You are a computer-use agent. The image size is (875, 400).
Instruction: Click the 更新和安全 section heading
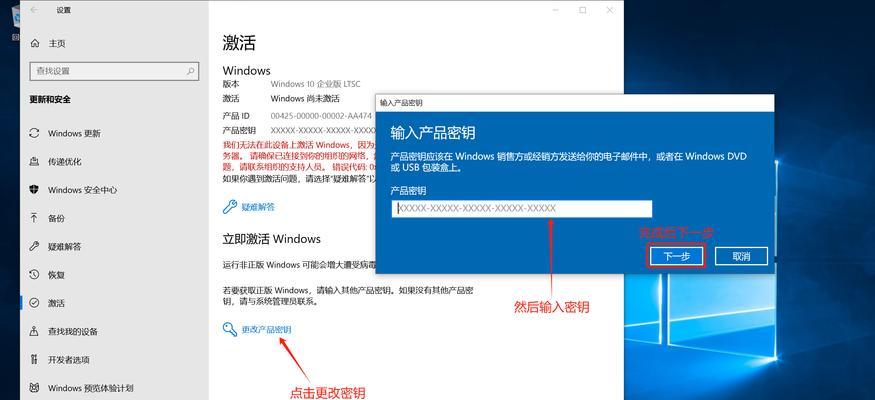tap(50, 99)
